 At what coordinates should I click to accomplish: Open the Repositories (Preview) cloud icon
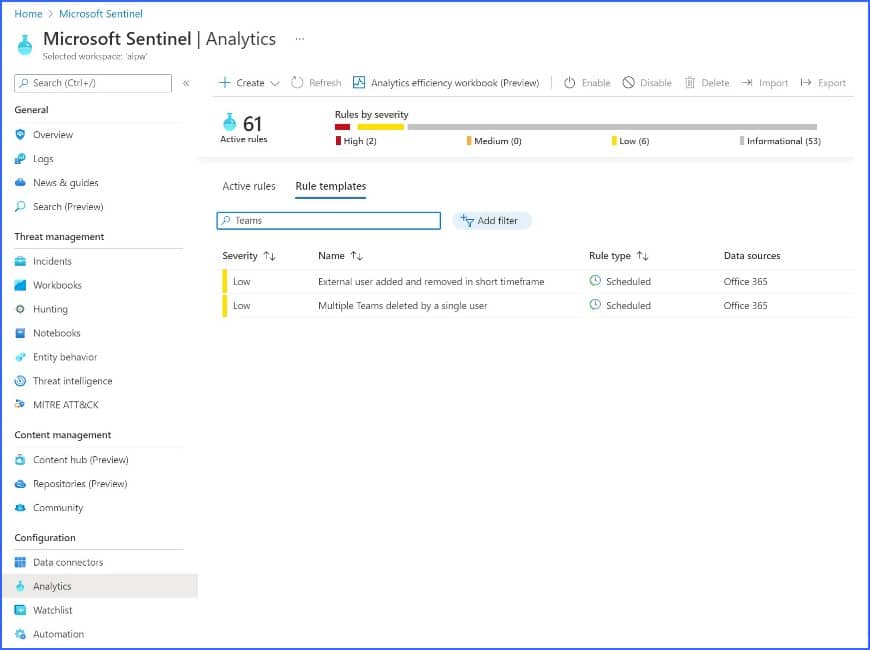click(x=21, y=483)
